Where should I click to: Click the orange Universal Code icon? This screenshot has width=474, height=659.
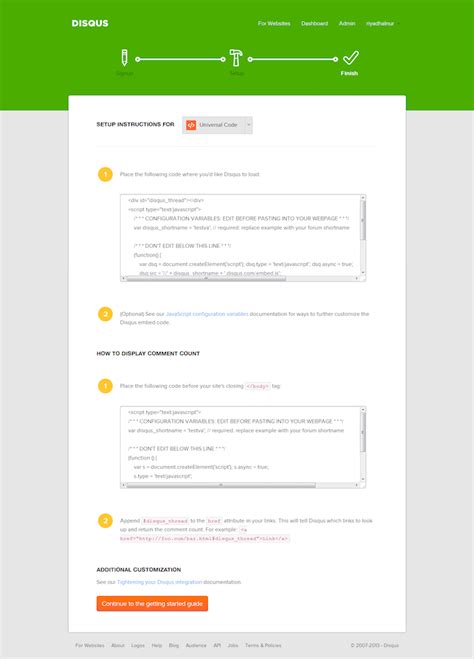click(x=191, y=125)
